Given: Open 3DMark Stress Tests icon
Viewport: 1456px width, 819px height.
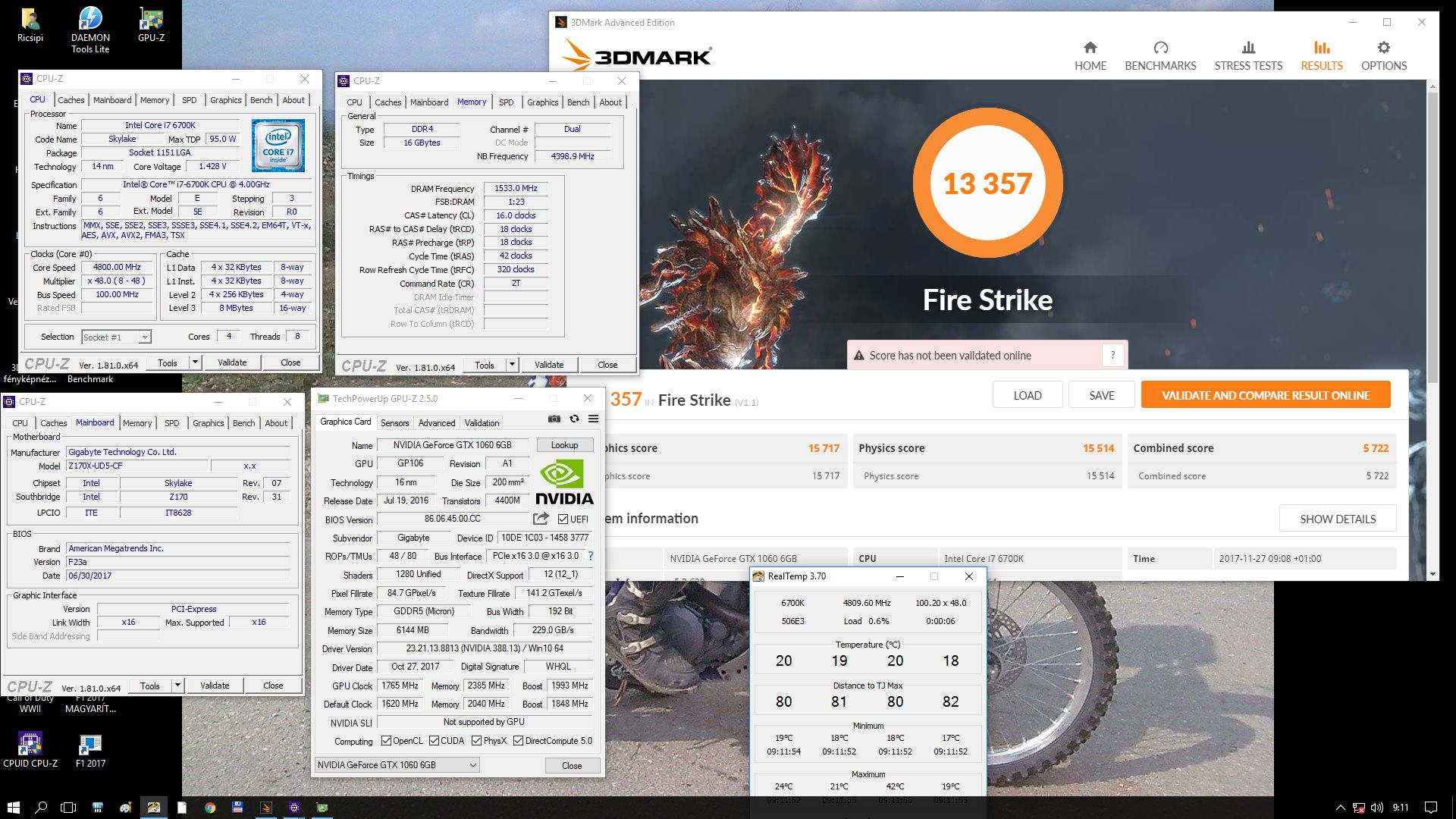Looking at the screenshot, I should pyautogui.click(x=1248, y=48).
